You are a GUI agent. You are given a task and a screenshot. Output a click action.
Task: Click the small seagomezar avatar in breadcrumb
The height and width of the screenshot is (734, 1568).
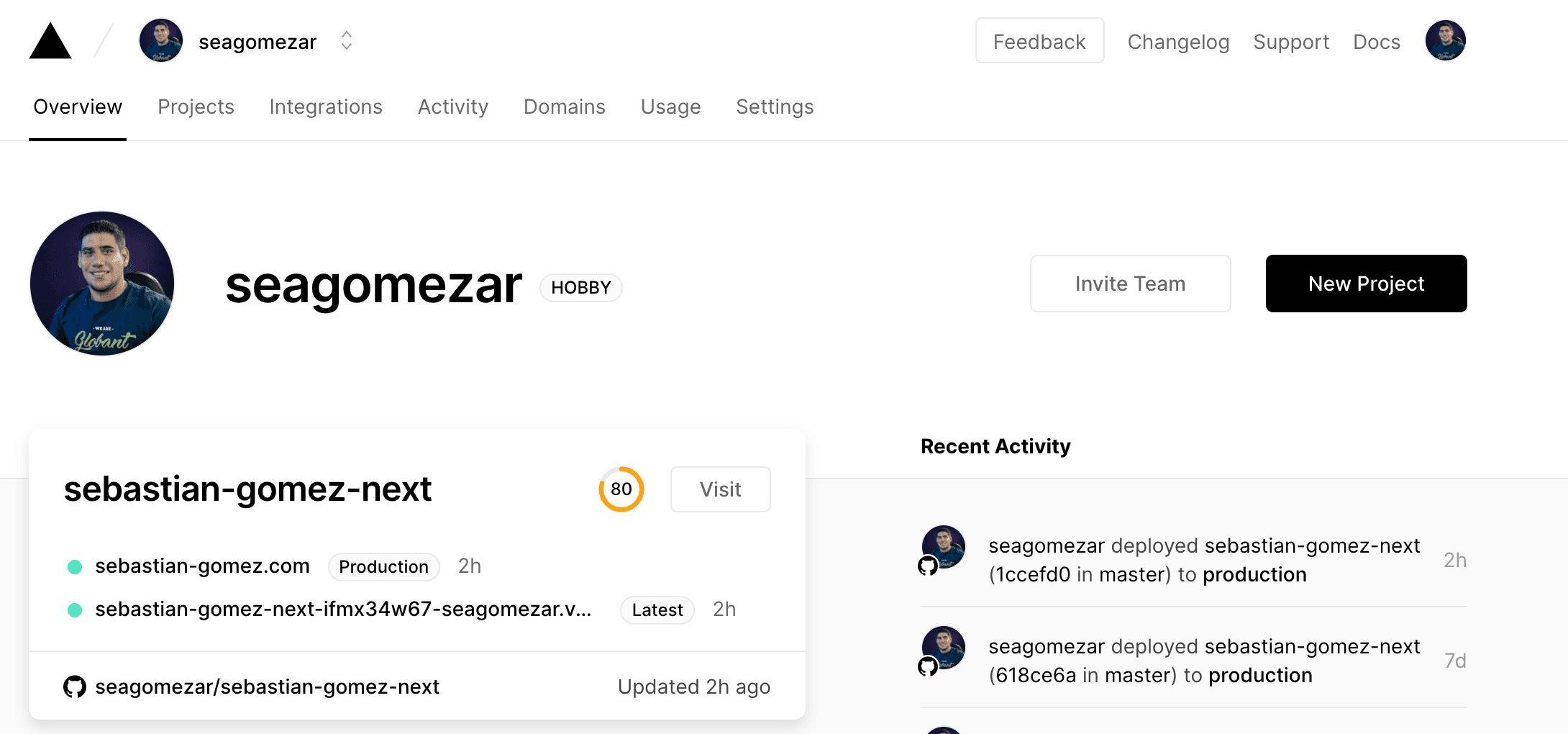[161, 41]
